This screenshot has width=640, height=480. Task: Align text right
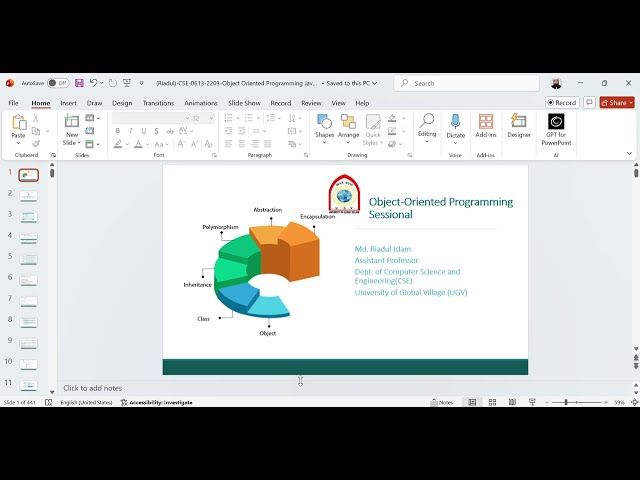(255, 144)
